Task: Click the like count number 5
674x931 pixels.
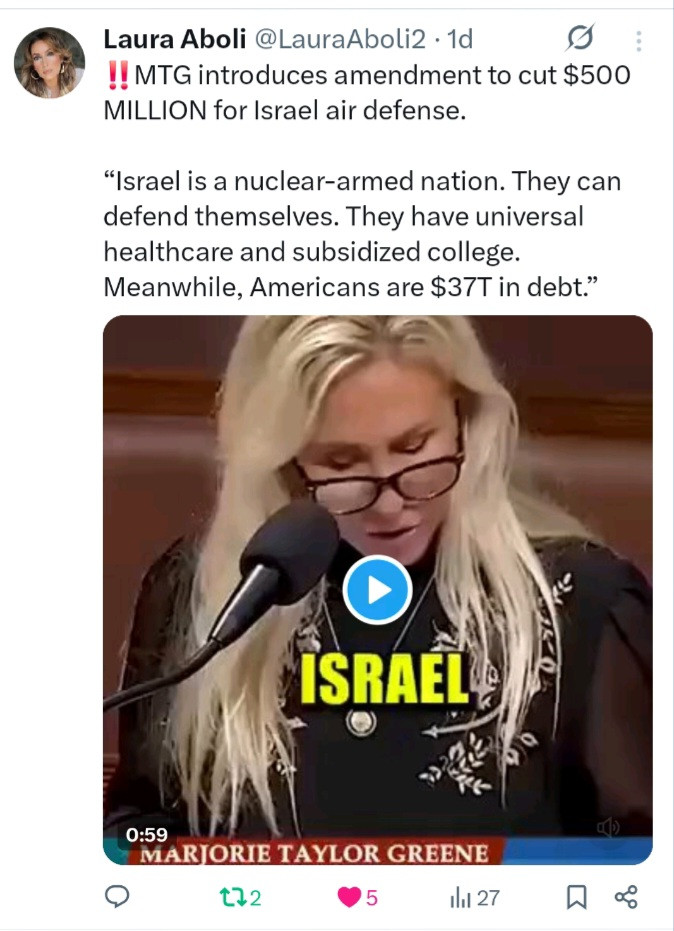Action: point(372,898)
